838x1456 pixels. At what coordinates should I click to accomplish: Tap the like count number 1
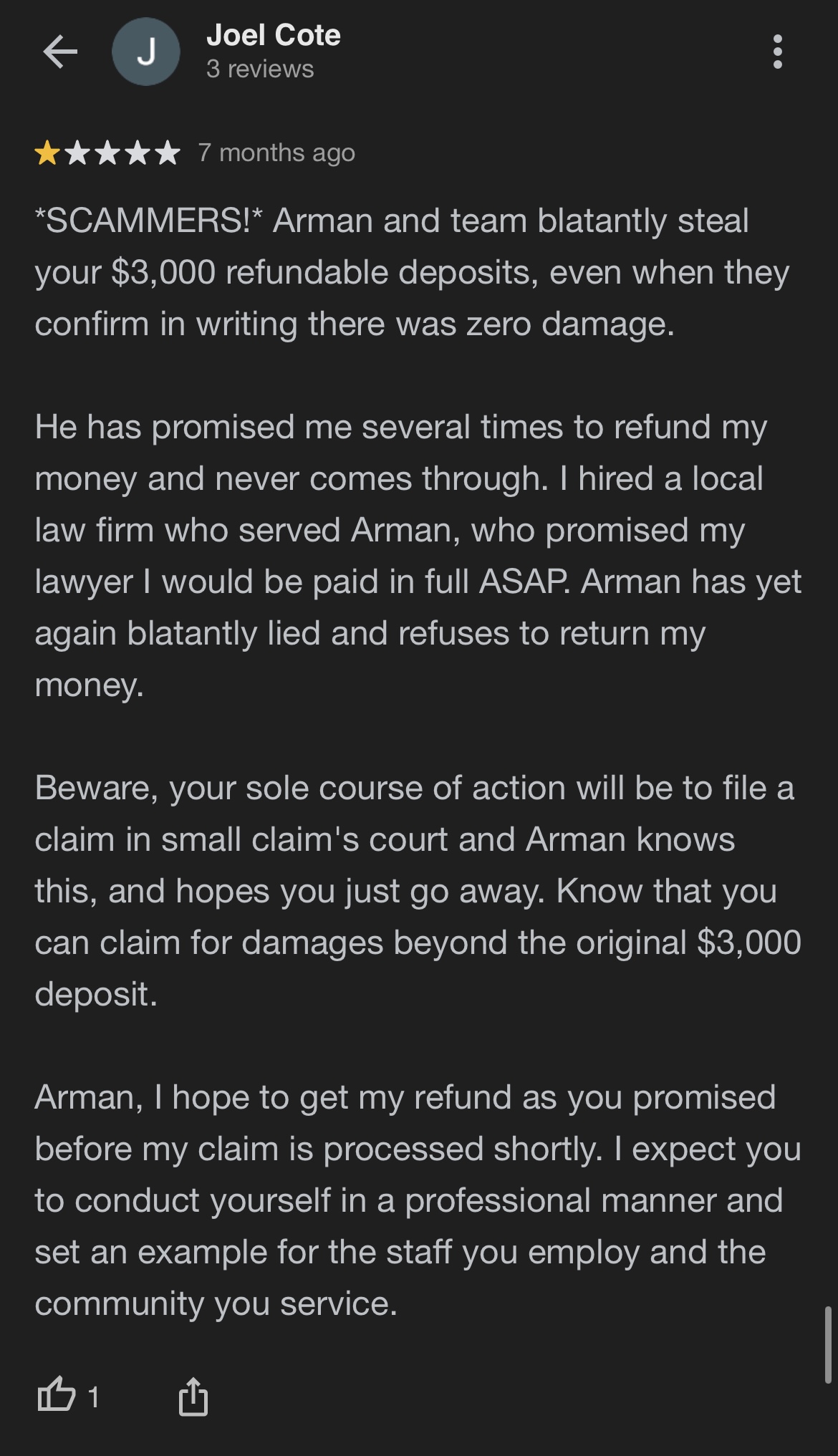tap(93, 1397)
